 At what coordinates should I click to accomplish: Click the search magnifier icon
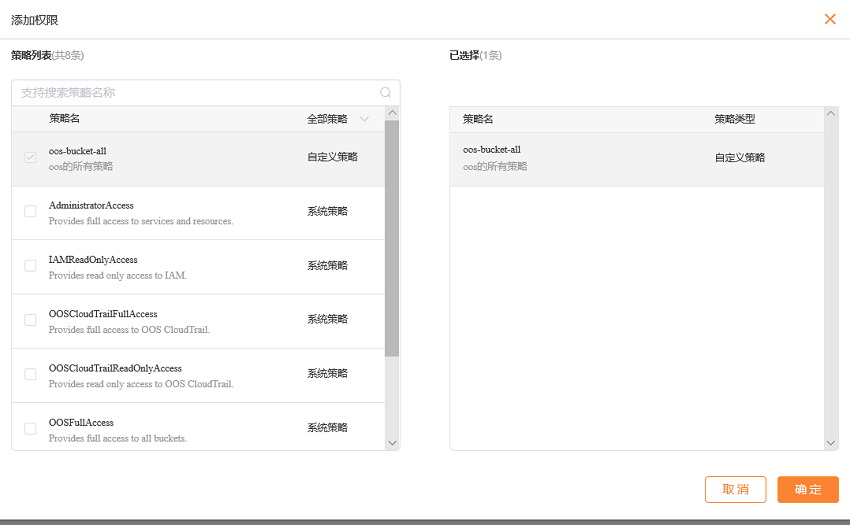click(x=386, y=92)
